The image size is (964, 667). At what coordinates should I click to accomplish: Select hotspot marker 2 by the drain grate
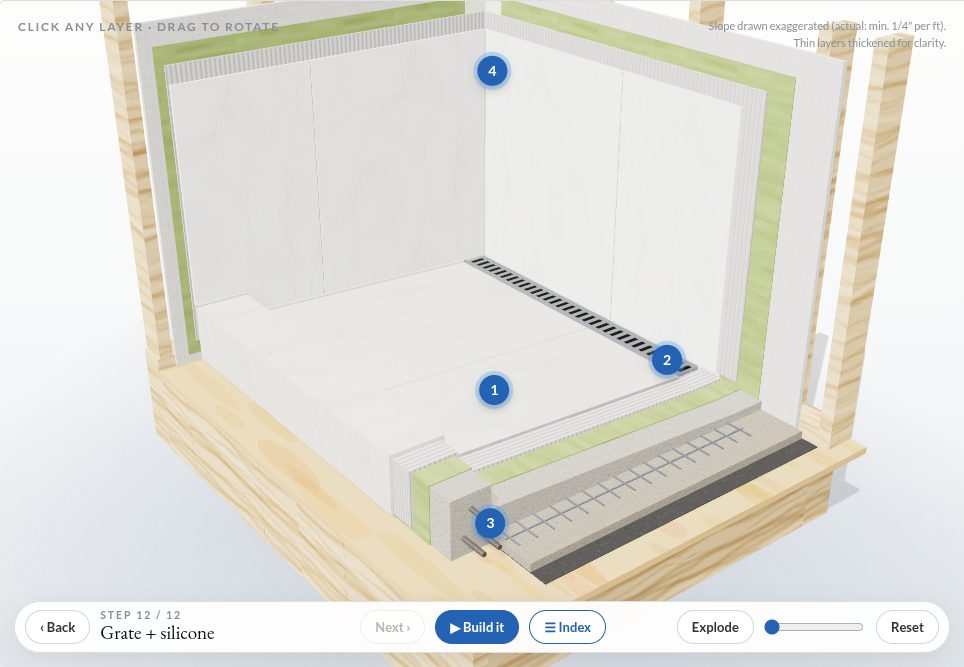pos(666,360)
